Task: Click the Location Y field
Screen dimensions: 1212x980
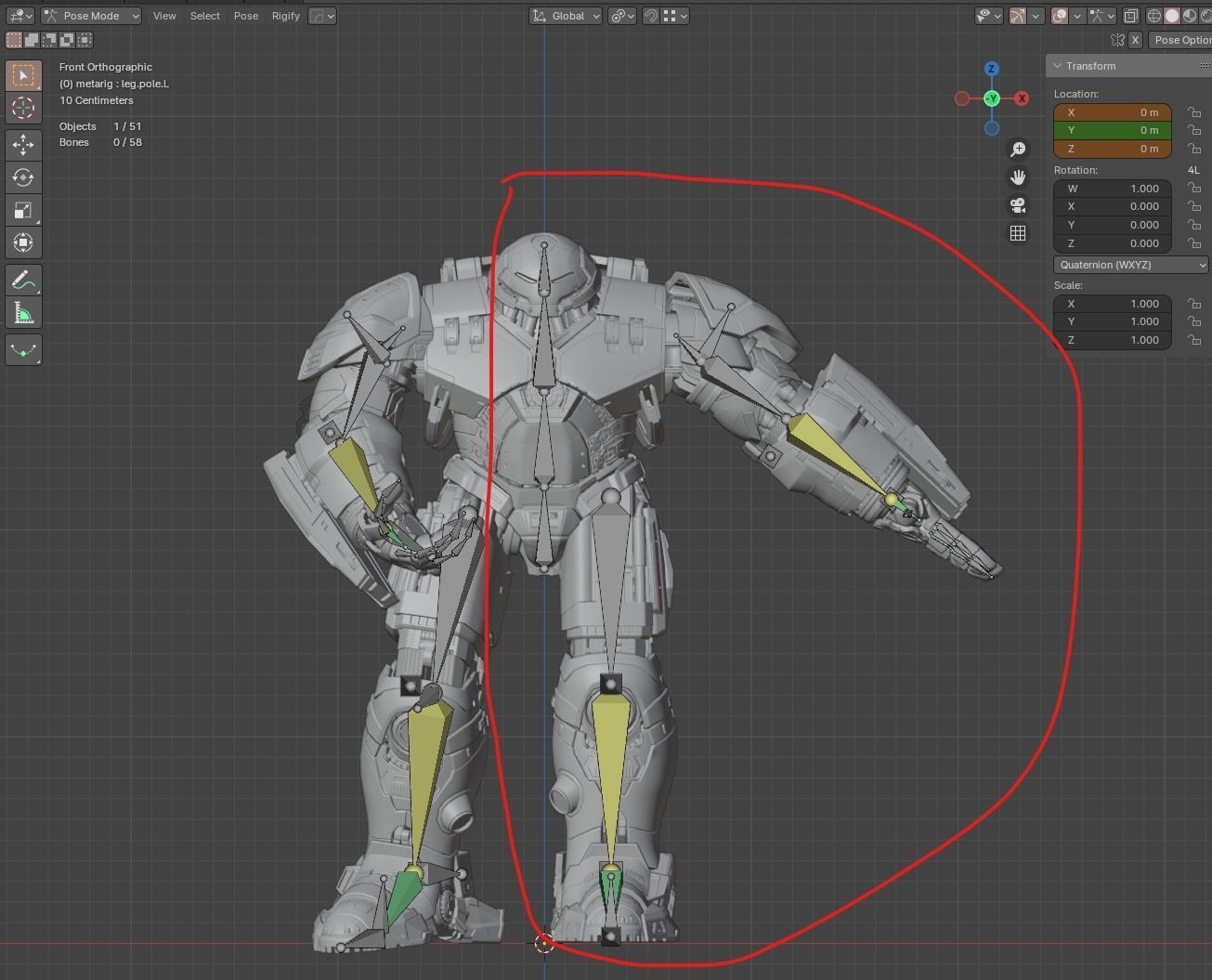Action: pyautogui.click(x=1113, y=131)
